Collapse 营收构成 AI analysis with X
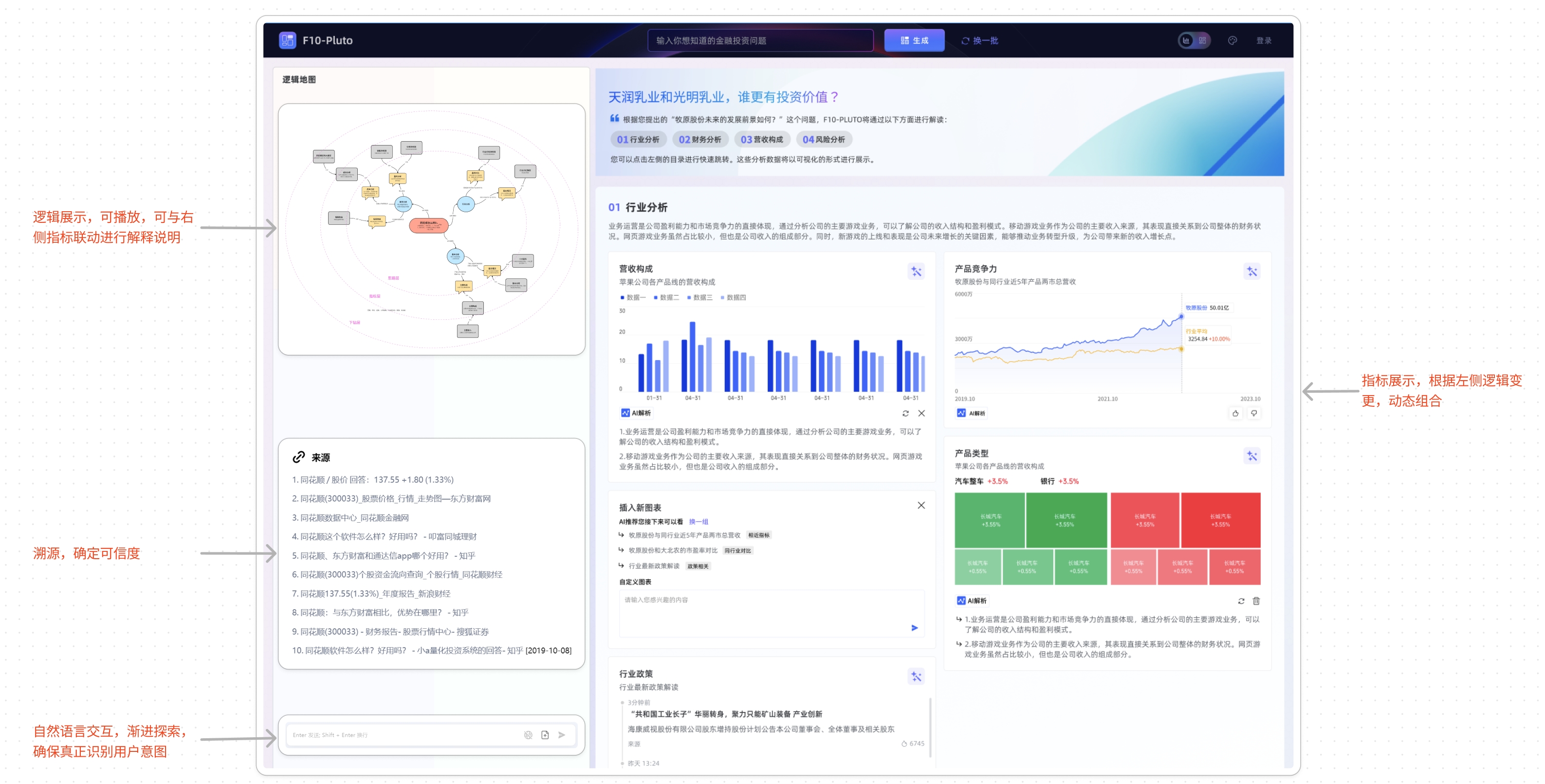Screen dimensions: 1545x784 [x=921, y=413]
